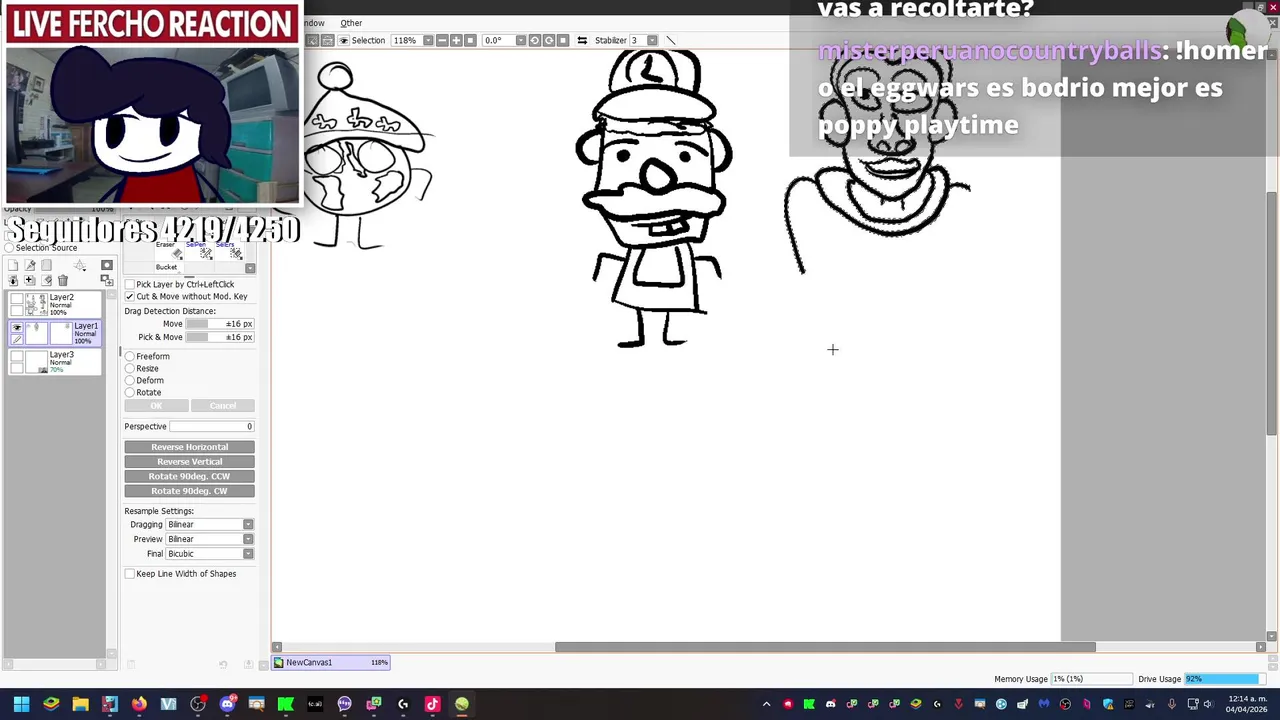Open the Final resample Bicubic dropdown
The image size is (1280, 720).
click(248, 554)
